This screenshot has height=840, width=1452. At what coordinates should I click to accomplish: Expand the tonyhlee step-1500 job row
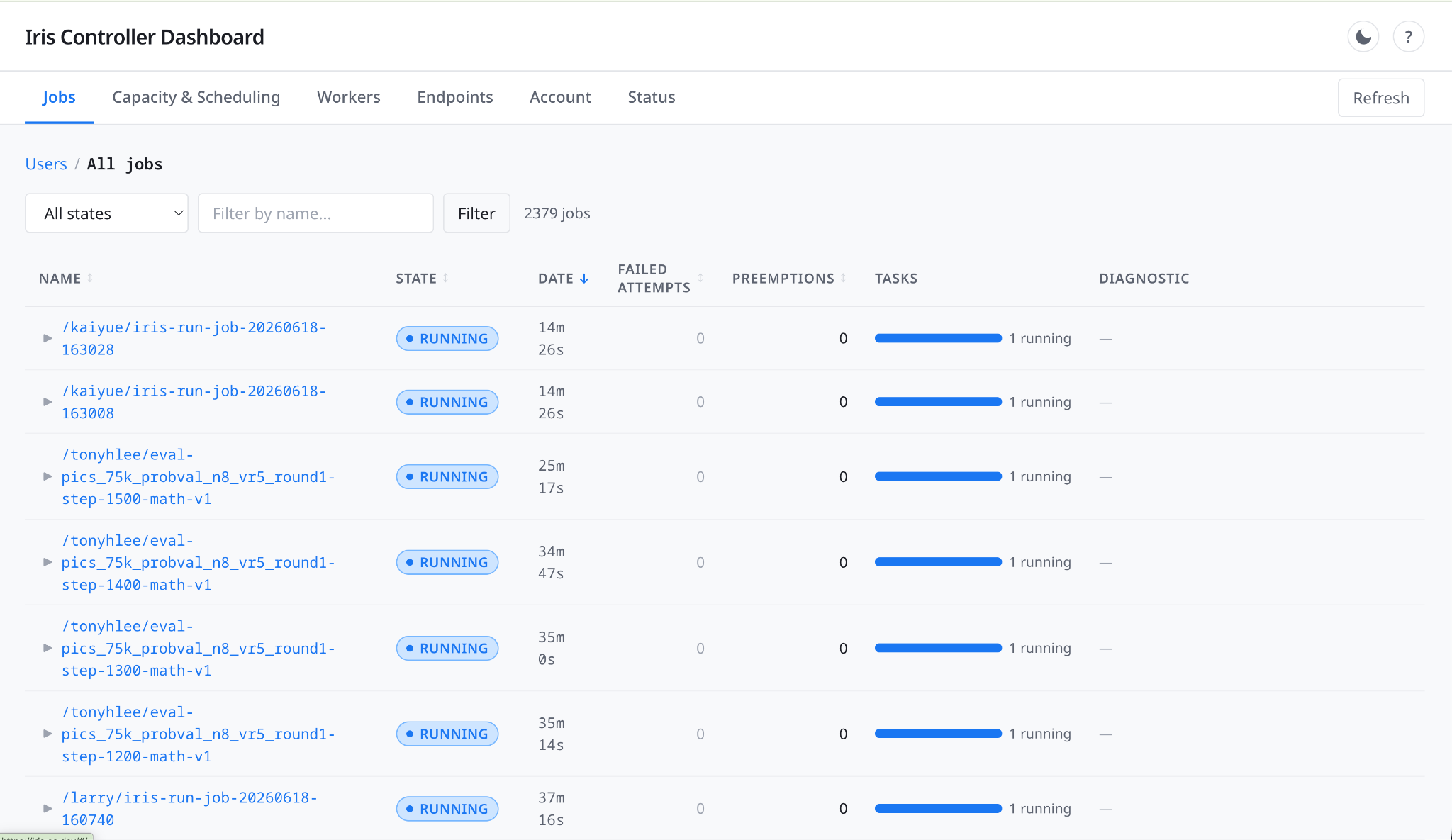[48, 476]
